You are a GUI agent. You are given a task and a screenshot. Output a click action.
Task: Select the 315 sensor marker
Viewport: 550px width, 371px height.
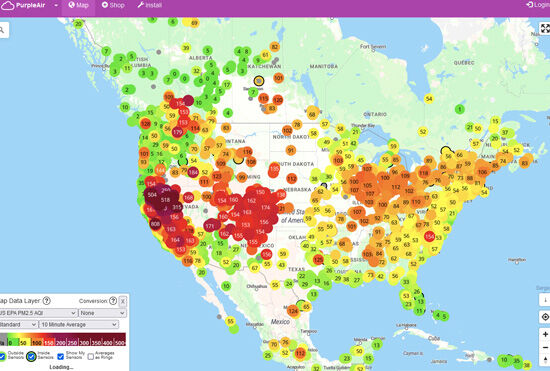177,207
